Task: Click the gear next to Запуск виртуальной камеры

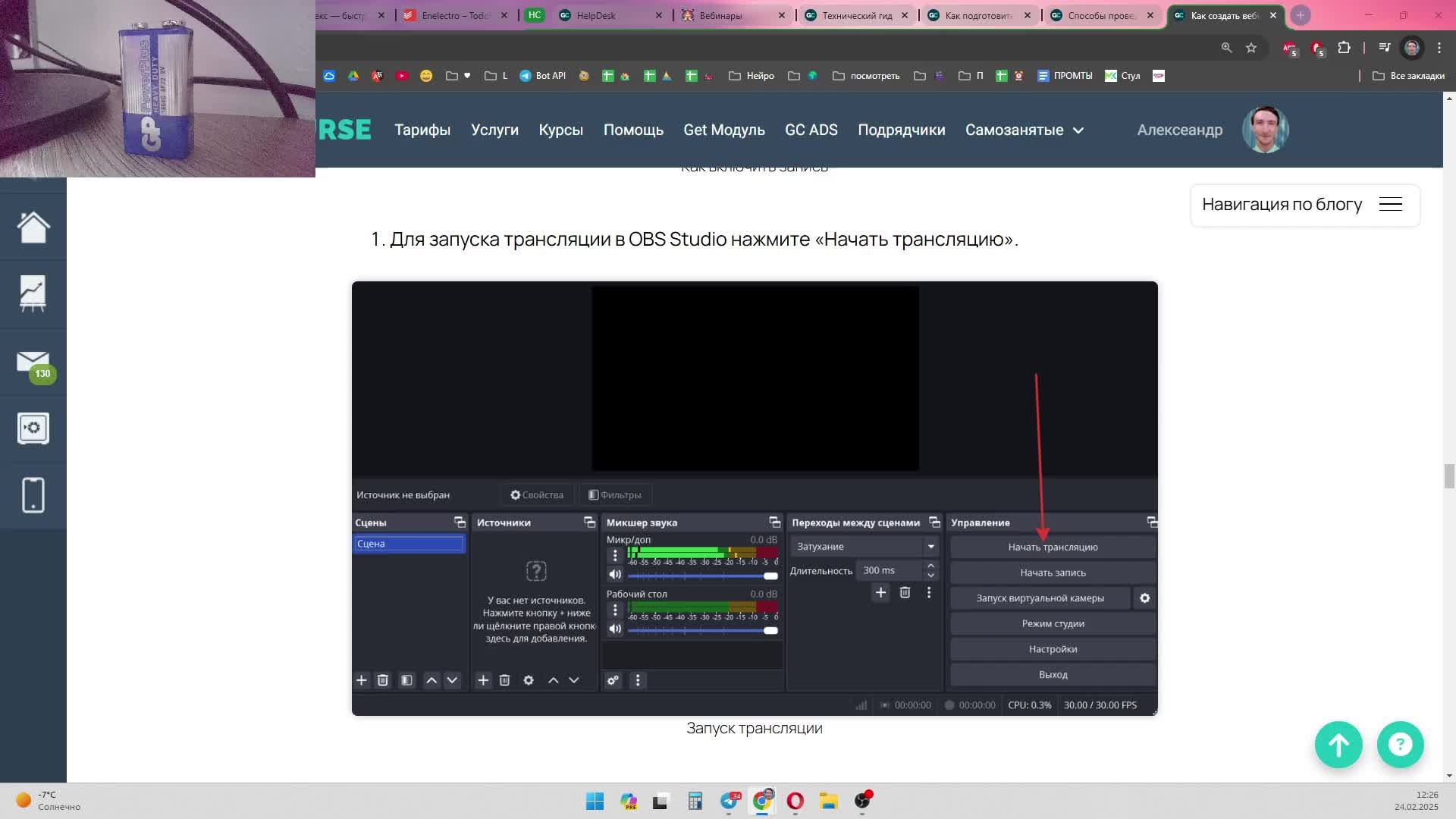Action: [x=1145, y=598]
